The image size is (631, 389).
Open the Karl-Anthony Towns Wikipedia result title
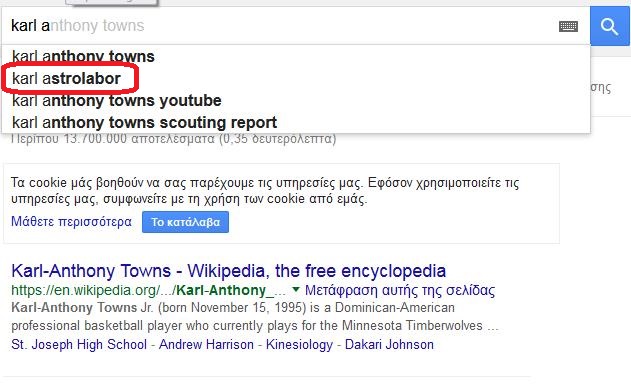pyautogui.click(x=229, y=271)
